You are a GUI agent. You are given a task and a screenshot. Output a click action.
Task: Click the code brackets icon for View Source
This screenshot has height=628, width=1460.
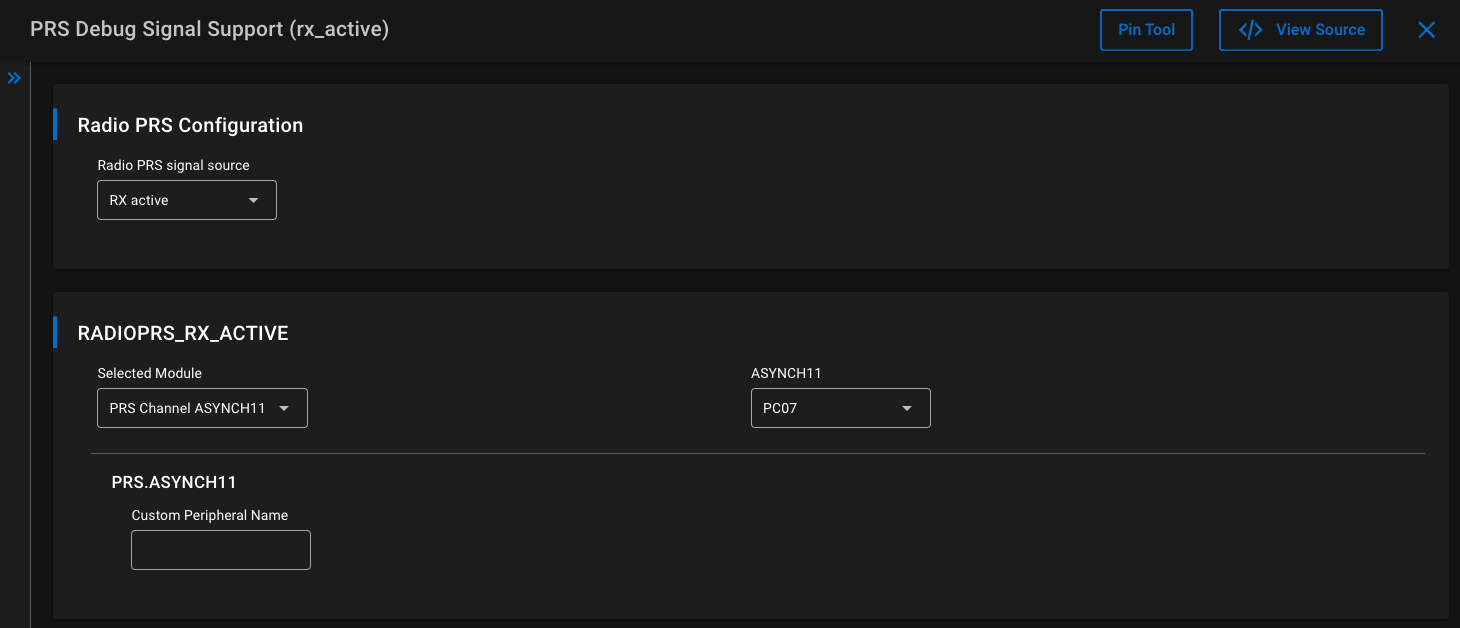tap(1250, 30)
